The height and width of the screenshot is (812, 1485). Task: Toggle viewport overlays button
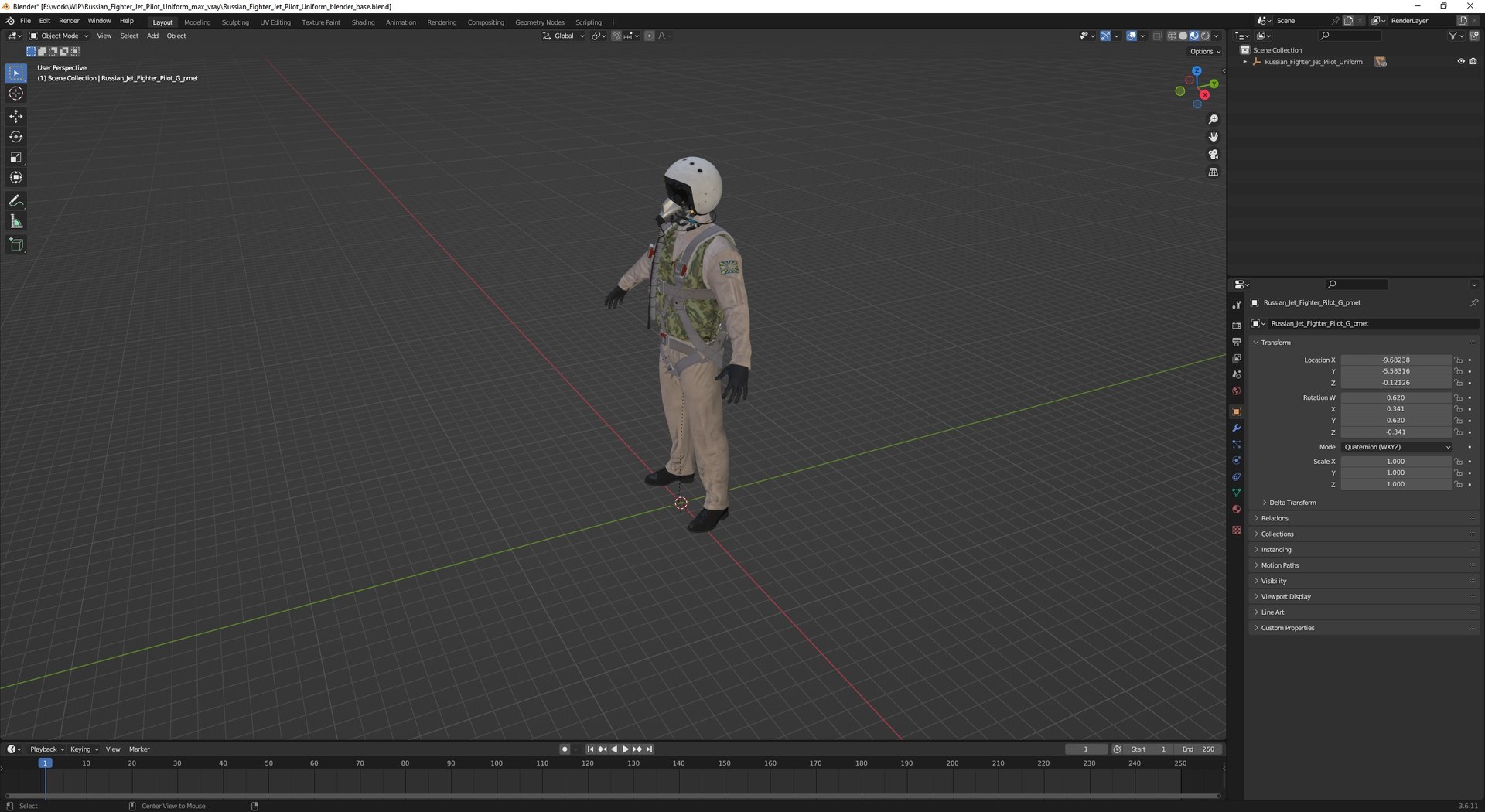1132,36
